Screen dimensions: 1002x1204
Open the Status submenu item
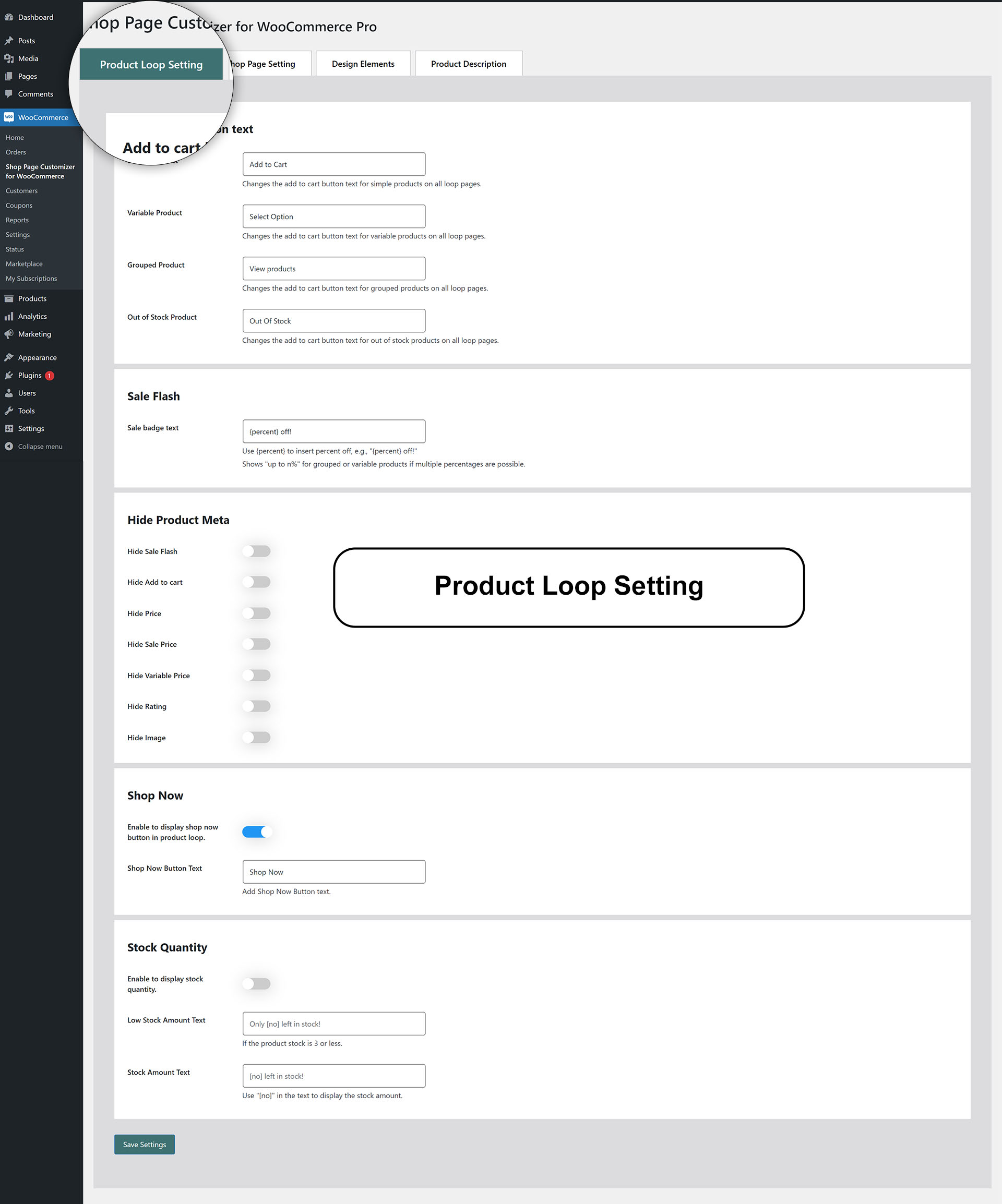tap(15, 249)
